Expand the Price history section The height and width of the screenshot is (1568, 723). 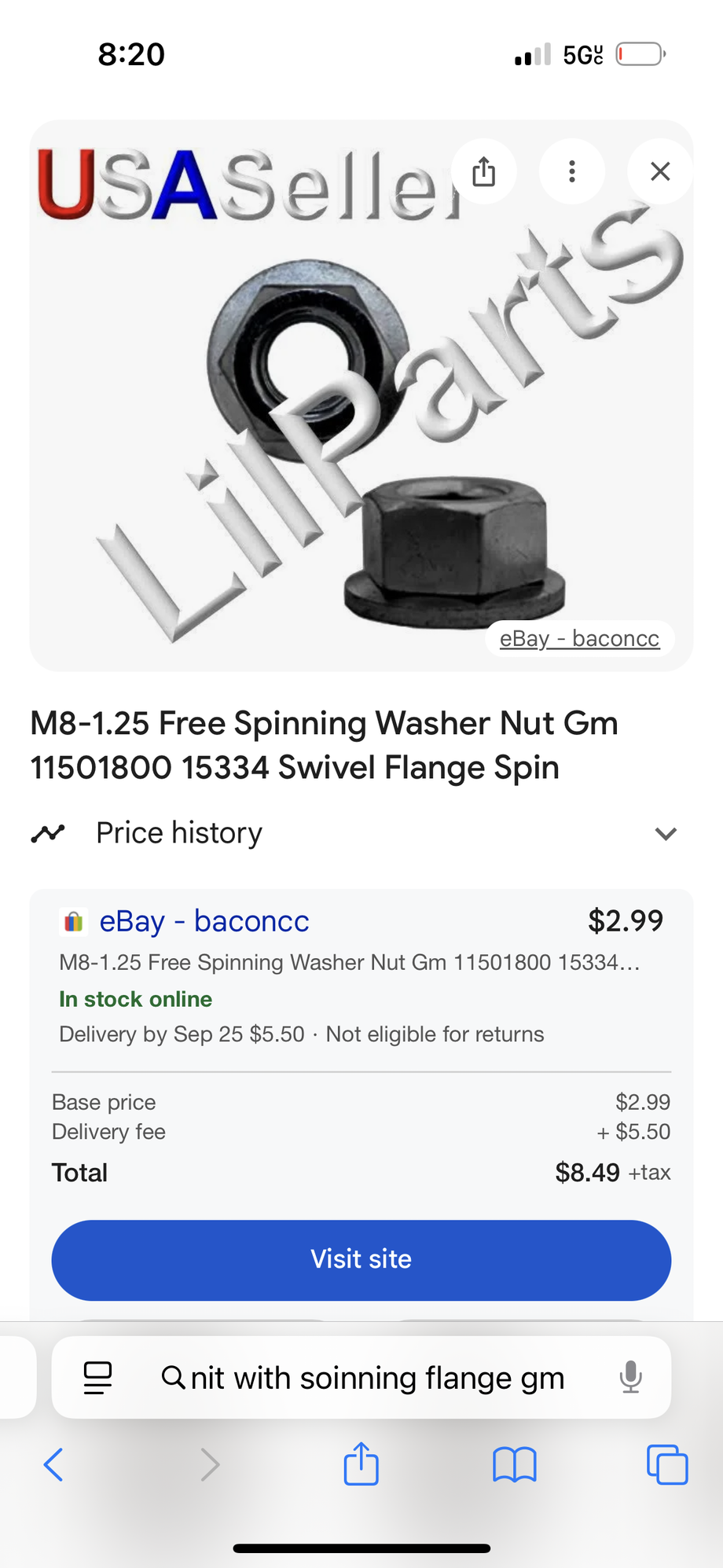tap(666, 833)
